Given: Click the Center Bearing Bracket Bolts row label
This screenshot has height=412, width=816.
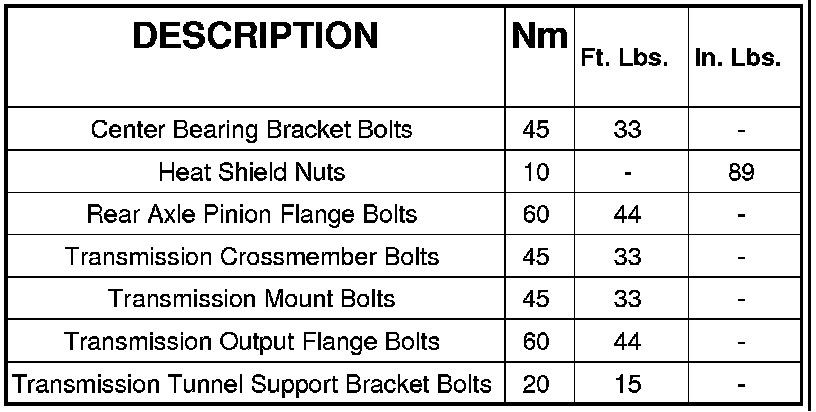Looking at the screenshot, I should [x=251, y=130].
